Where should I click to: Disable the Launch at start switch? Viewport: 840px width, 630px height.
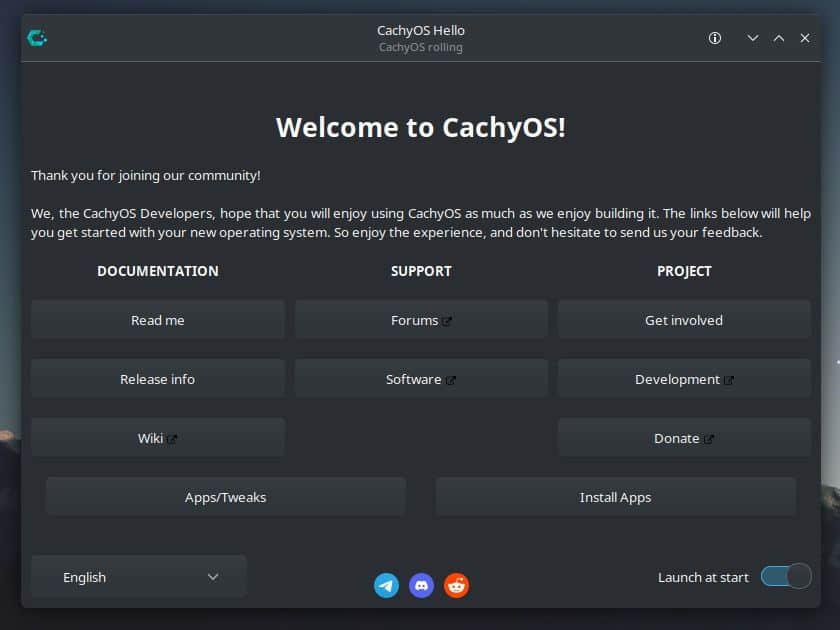[x=785, y=577]
